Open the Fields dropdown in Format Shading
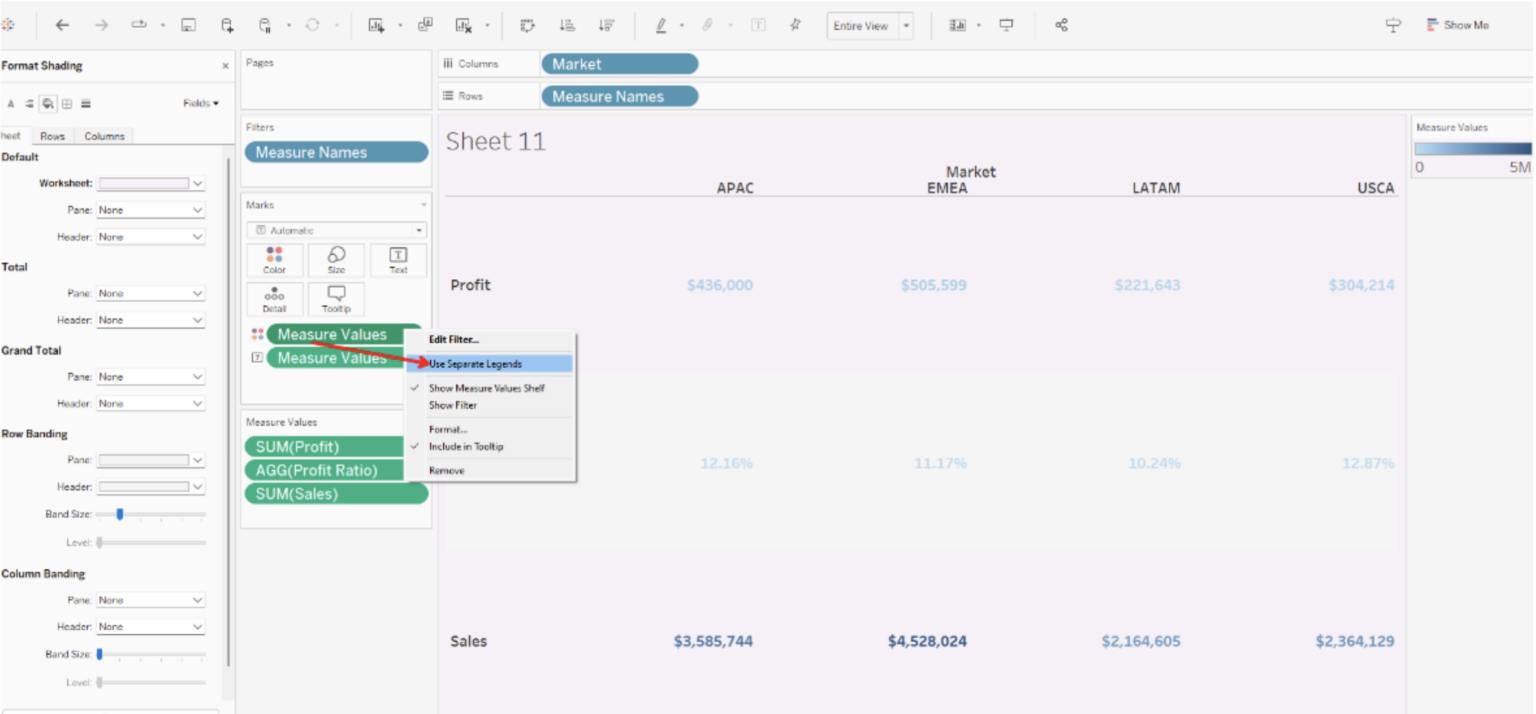The height and width of the screenshot is (714, 1536). click(200, 103)
